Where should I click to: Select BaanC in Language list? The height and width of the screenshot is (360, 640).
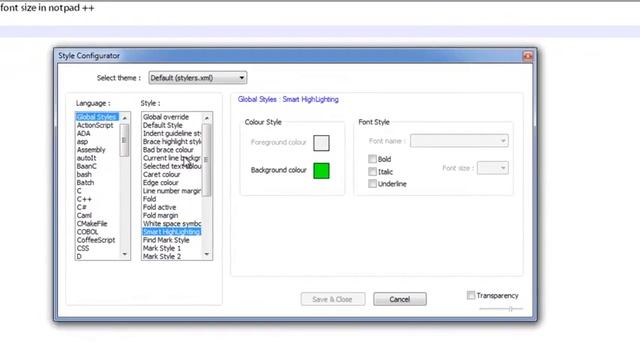point(87,166)
